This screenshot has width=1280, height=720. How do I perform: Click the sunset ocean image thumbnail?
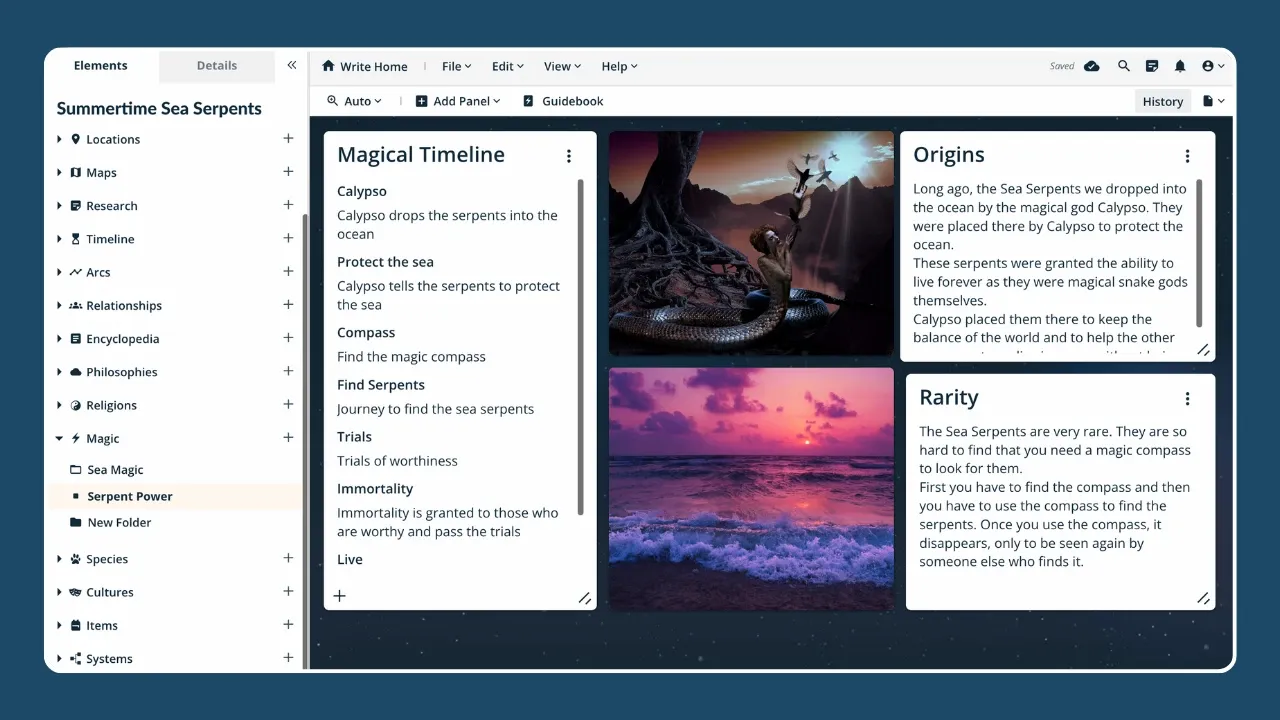(751, 488)
